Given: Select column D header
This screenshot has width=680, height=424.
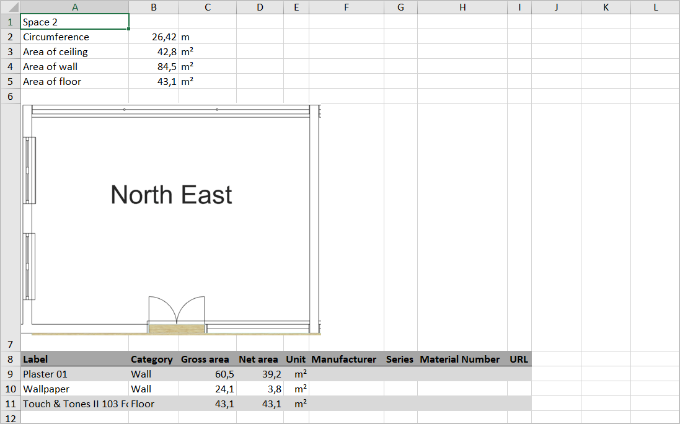Looking at the screenshot, I should [x=260, y=7].
